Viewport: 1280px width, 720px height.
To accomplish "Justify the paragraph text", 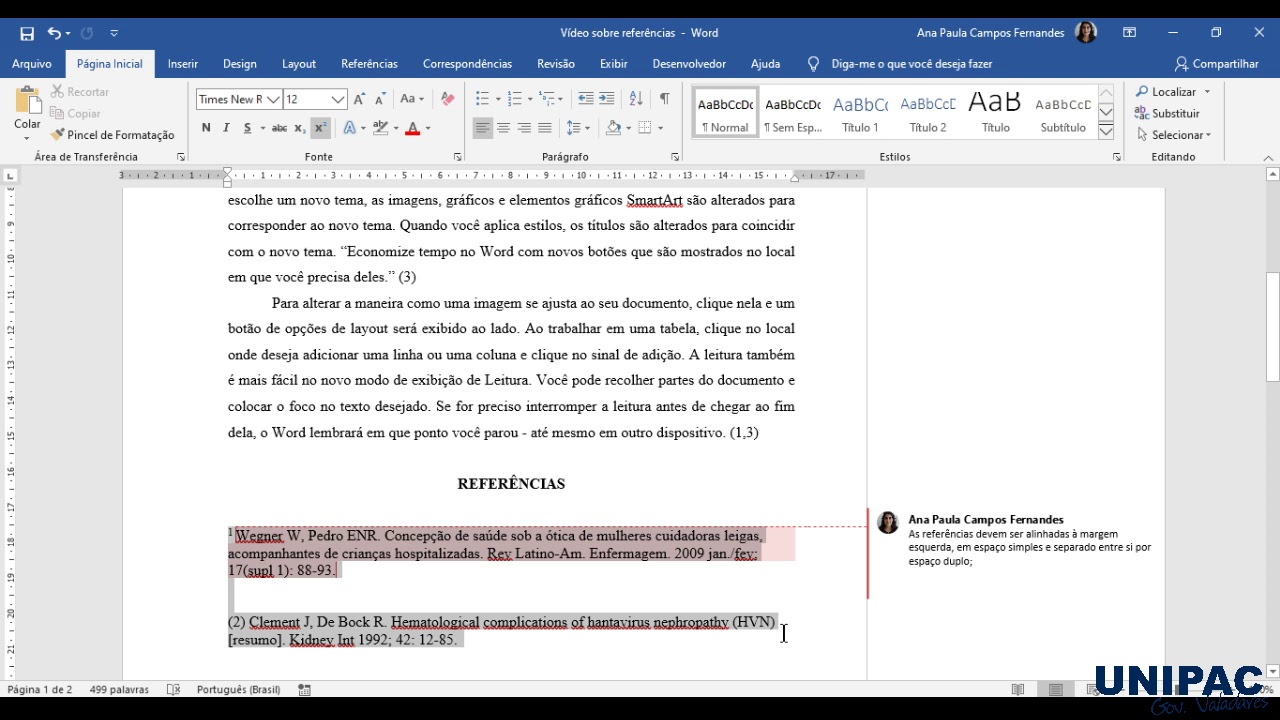I will 544,128.
